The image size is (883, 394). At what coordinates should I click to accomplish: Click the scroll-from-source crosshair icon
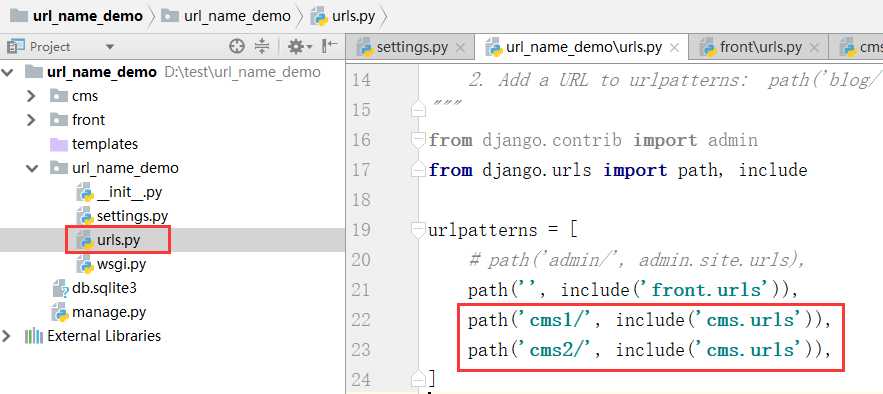click(237, 47)
